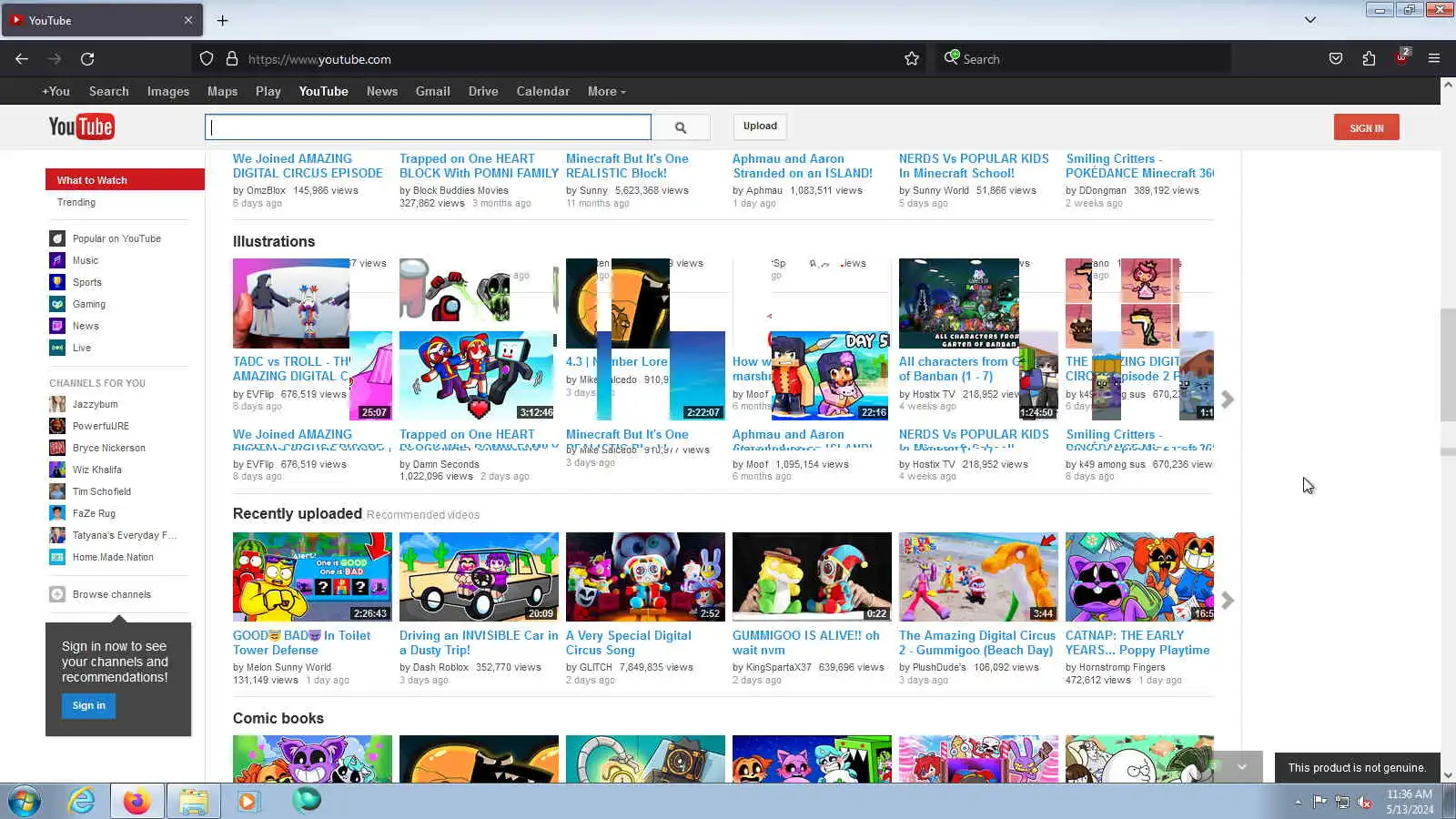
Task: Select the YouTube browser tab
Action: pos(102,20)
